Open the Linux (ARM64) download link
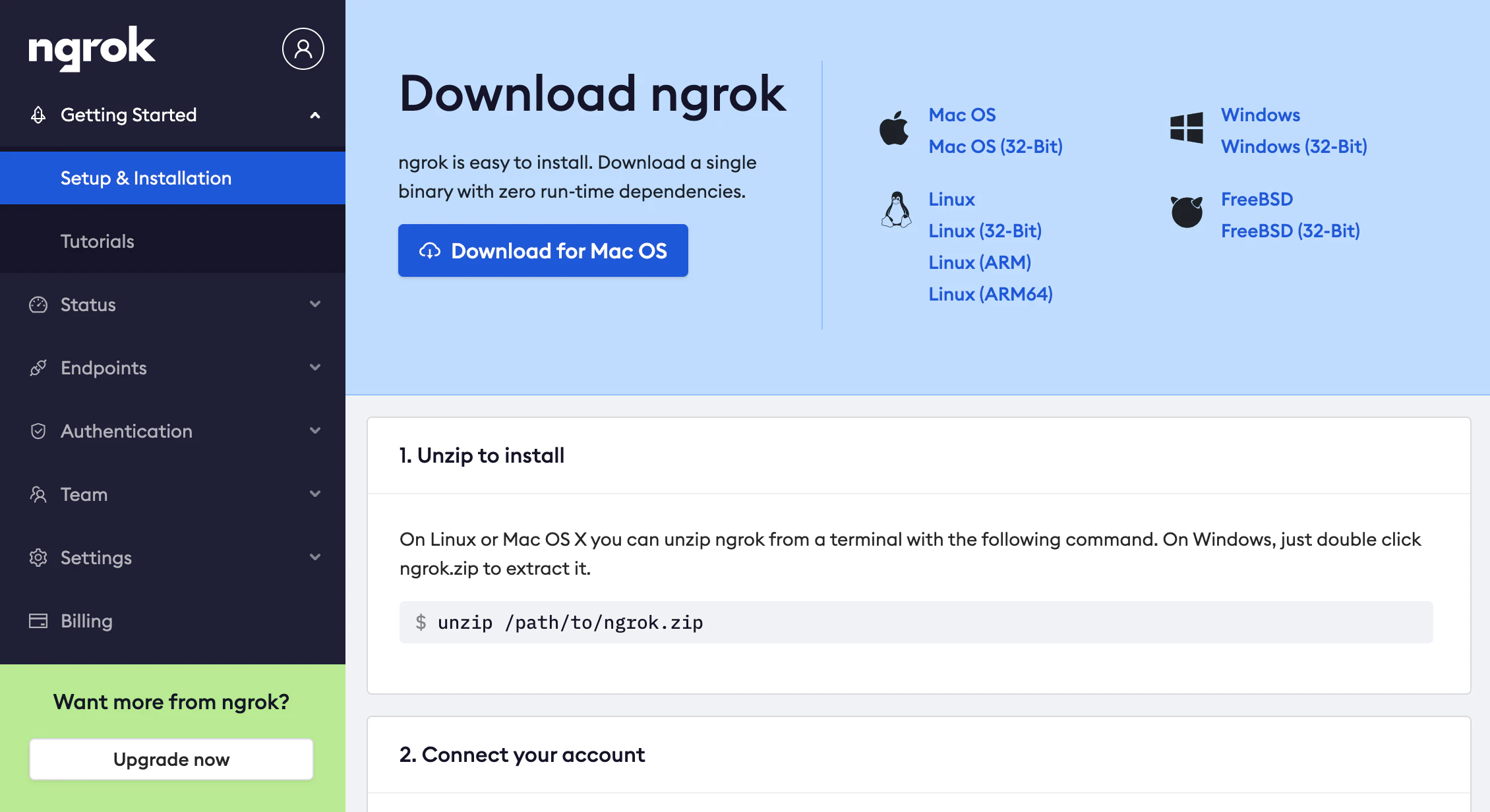 pos(990,294)
